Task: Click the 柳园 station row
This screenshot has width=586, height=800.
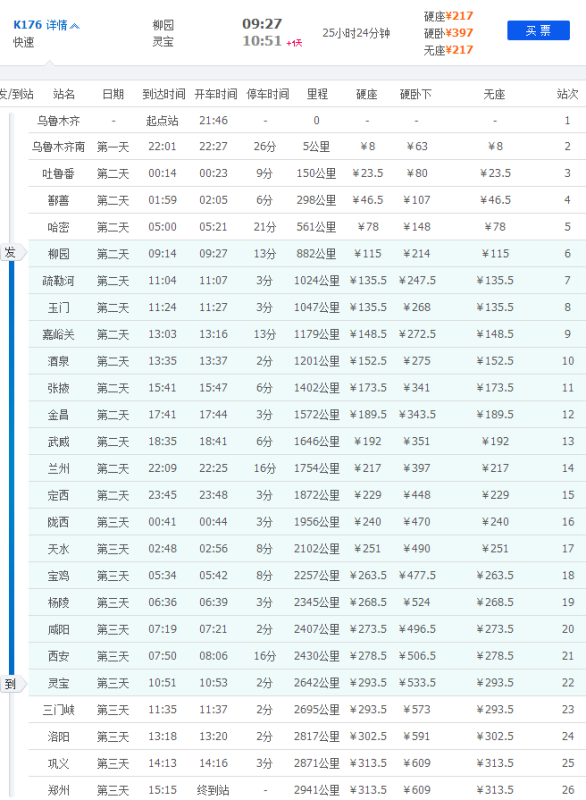Action: 307,254
